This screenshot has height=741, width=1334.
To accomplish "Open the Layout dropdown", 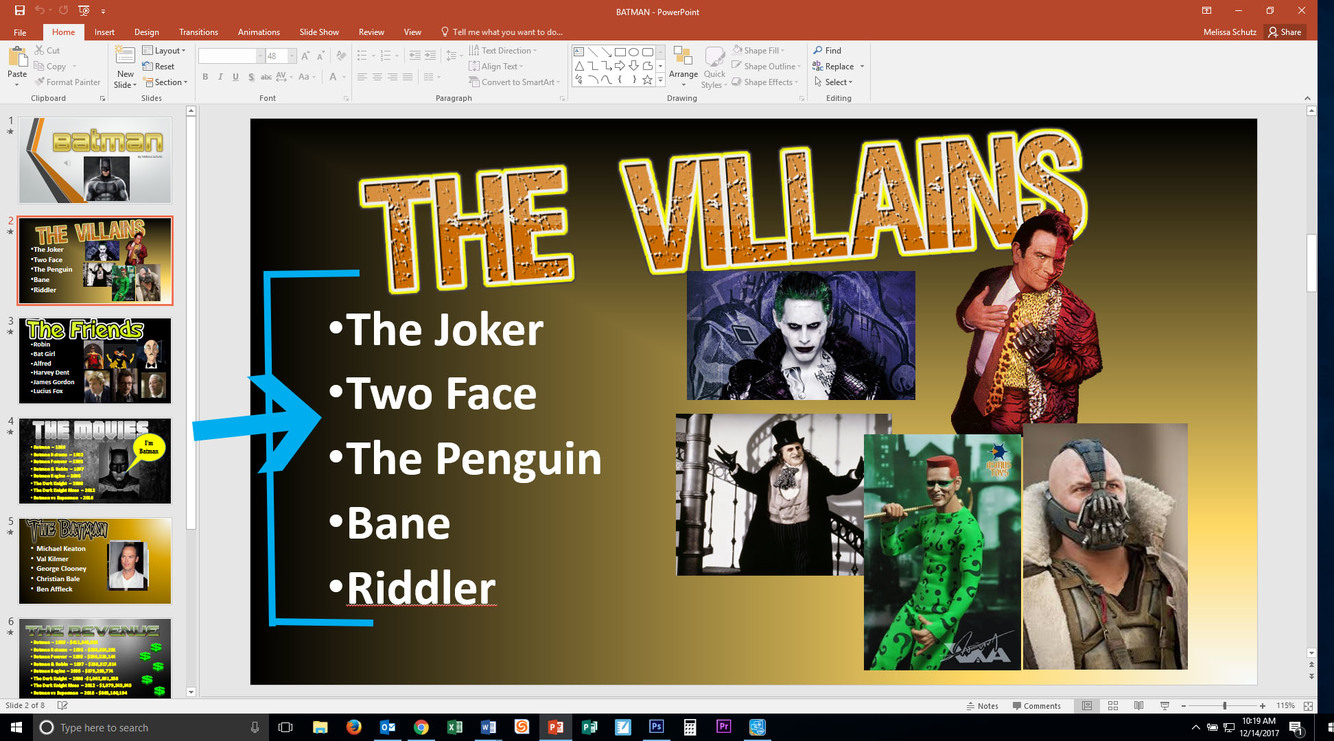I will [x=164, y=50].
